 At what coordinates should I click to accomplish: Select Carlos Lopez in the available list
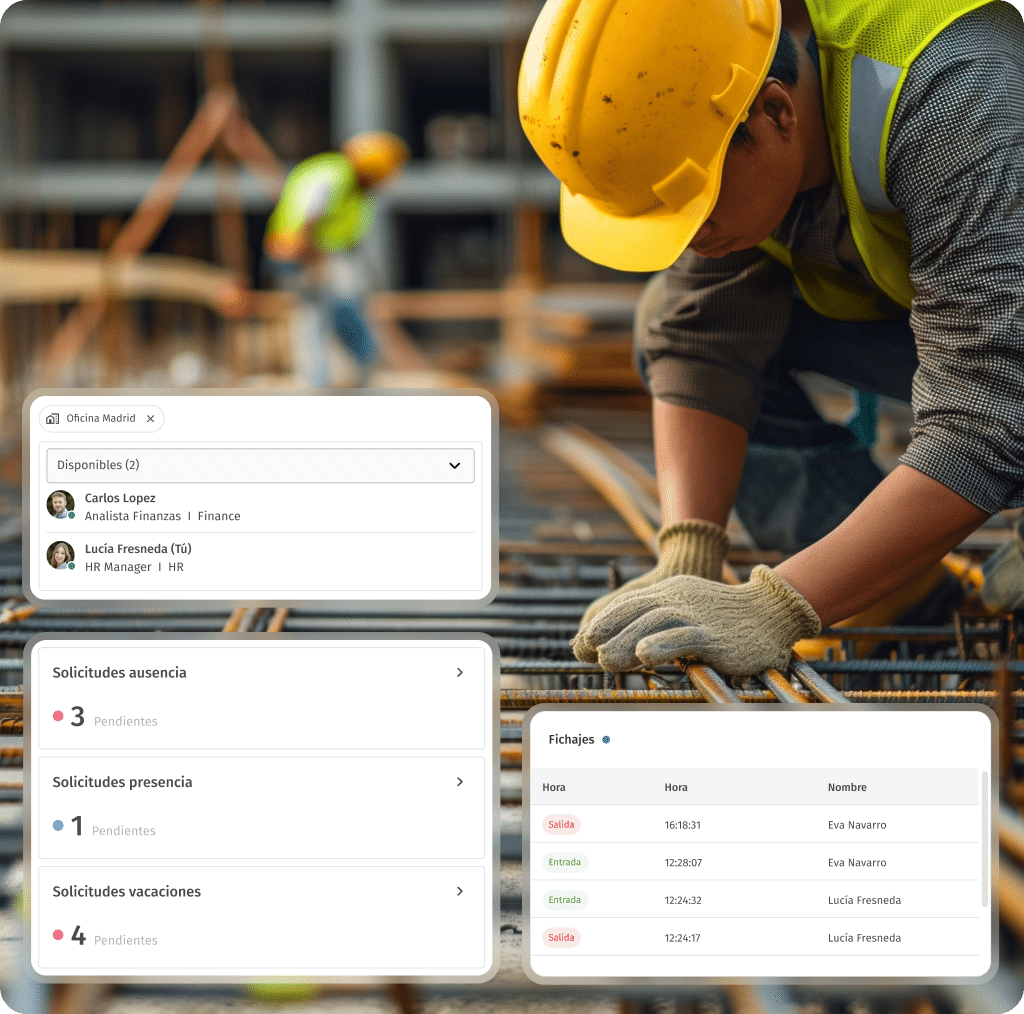tap(120, 498)
